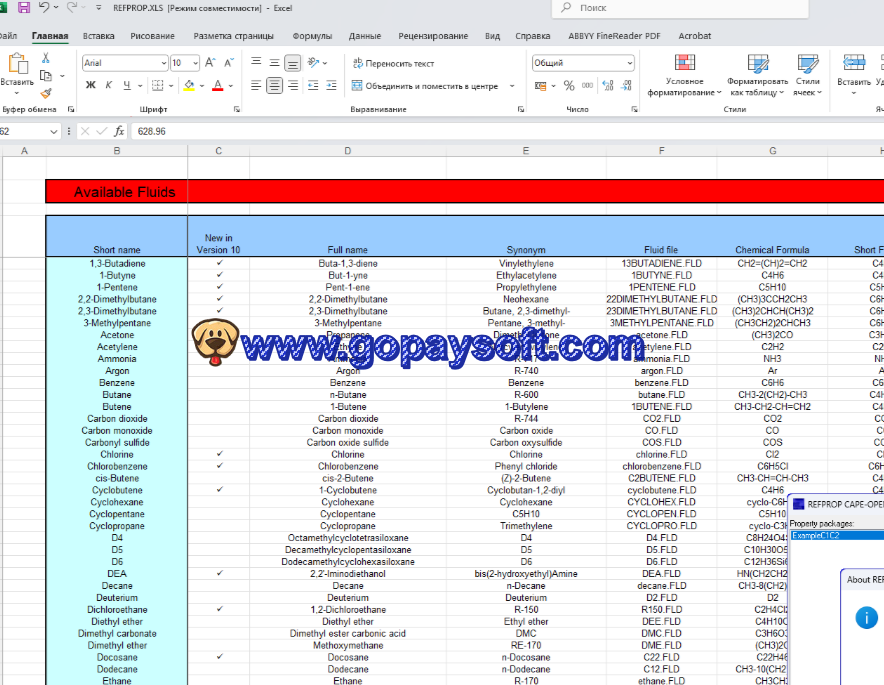884x685 pixels.
Task: Save the workbook with the floppy icon
Action: (24, 8)
